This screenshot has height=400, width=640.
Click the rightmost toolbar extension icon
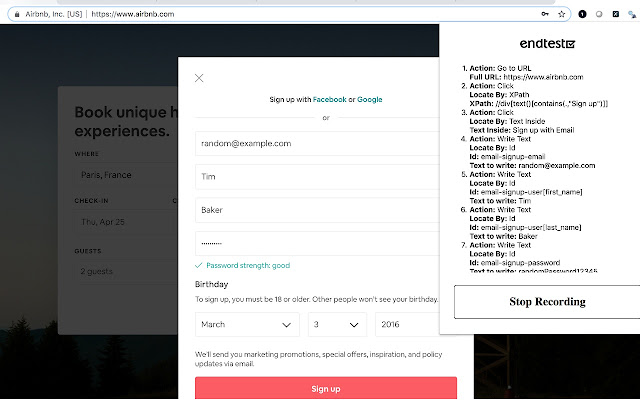tap(632, 14)
